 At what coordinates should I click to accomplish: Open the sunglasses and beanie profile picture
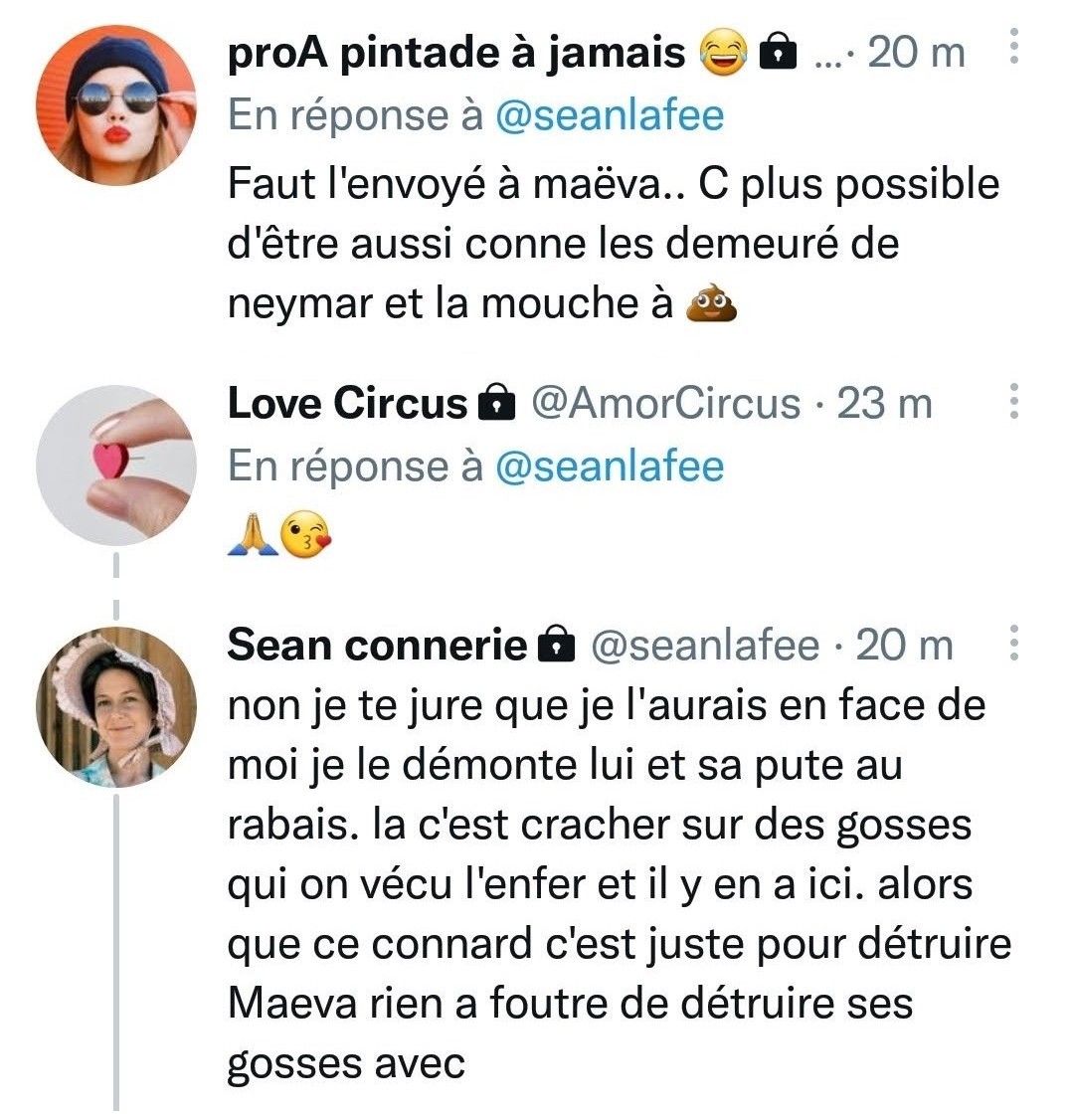tap(115, 105)
